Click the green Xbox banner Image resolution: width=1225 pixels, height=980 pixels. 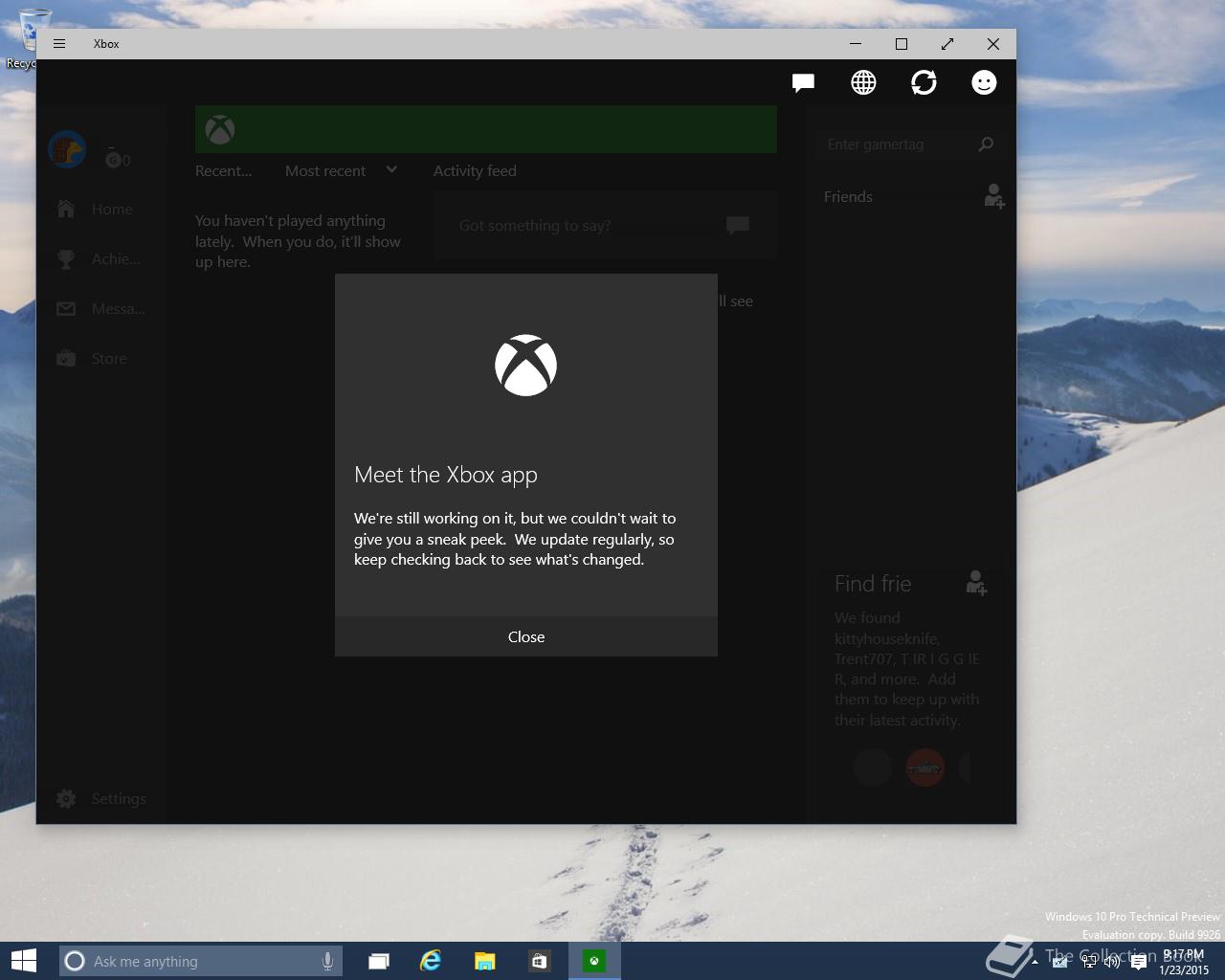click(x=485, y=129)
